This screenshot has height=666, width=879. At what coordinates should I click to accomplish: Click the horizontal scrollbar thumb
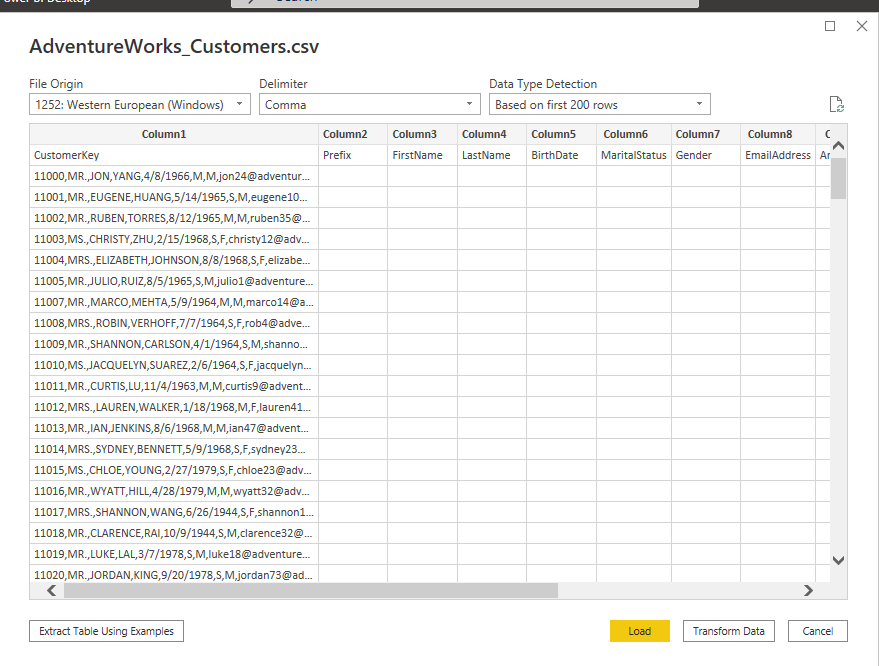(311, 590)
